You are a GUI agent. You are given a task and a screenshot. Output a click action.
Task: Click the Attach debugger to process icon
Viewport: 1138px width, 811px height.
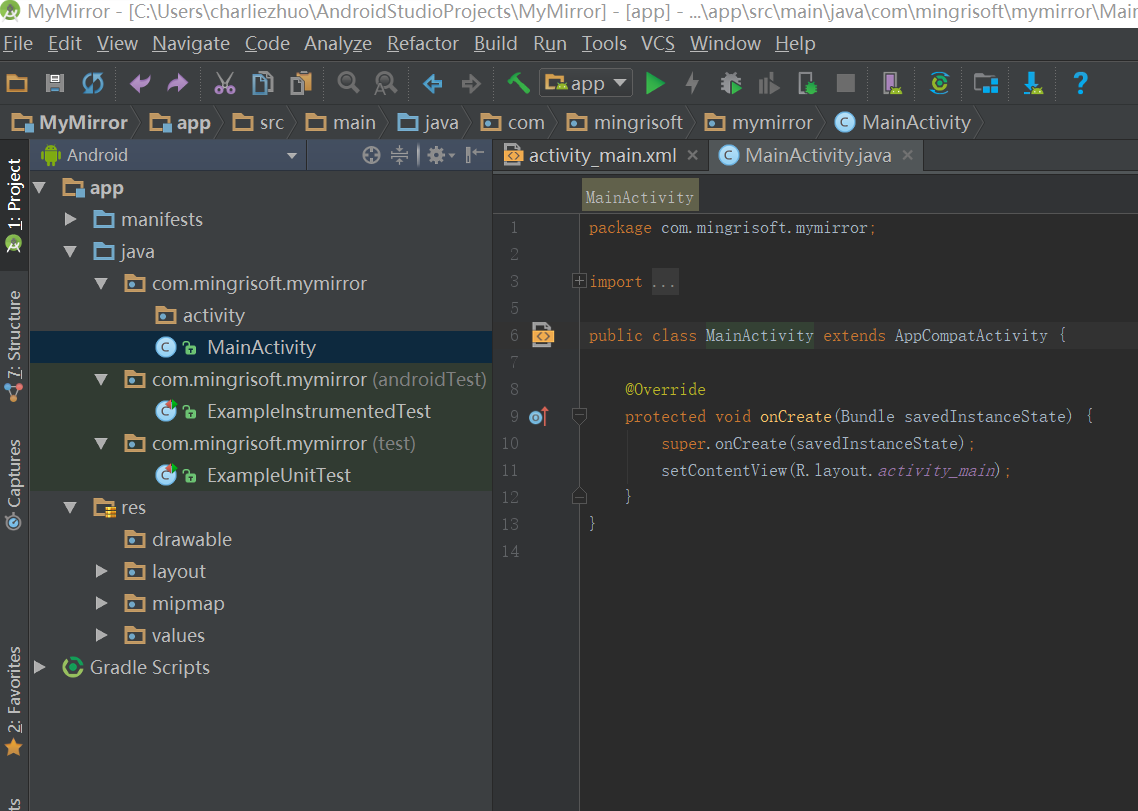[x=807, y=83]
